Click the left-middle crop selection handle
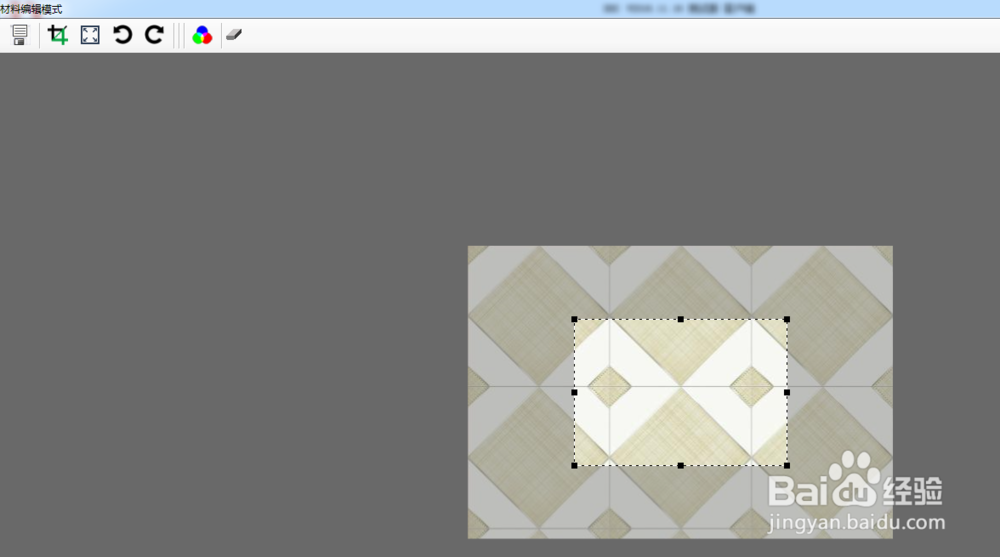Viewport: 1000px width, 557px height. coord(575,392)
